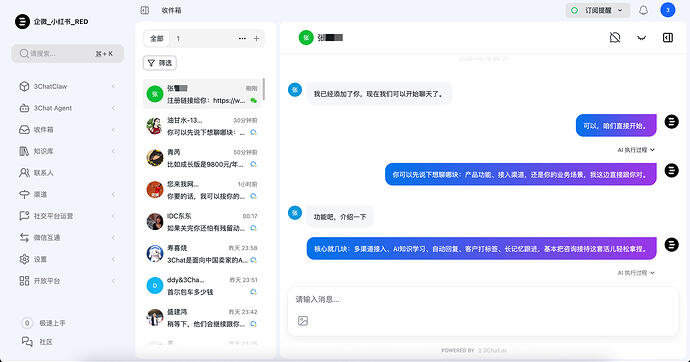Open the 青芮 conversation
This screenshot has width=690, height=362.
click(x=202, y=158)
